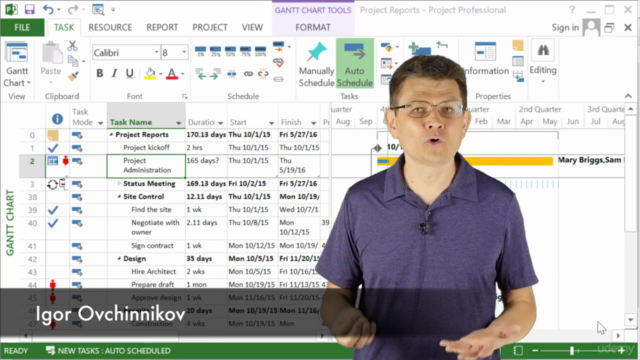
Task: Open the font name Calibri dropdown
Action: [x=156, y=52]
